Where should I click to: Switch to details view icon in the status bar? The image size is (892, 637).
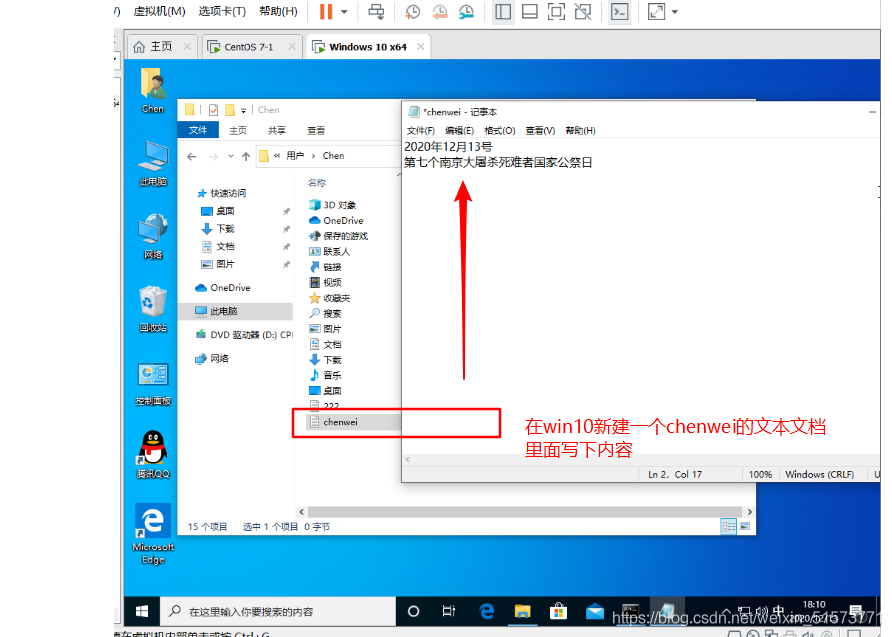tap(729, 526)
